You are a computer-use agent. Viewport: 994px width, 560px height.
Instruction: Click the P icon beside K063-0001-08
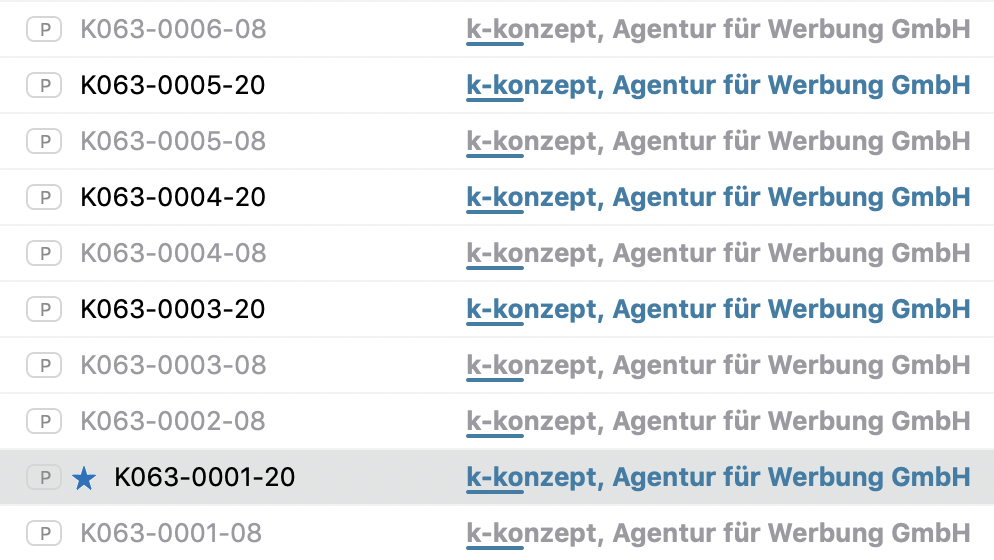click(x=44, y=534)
